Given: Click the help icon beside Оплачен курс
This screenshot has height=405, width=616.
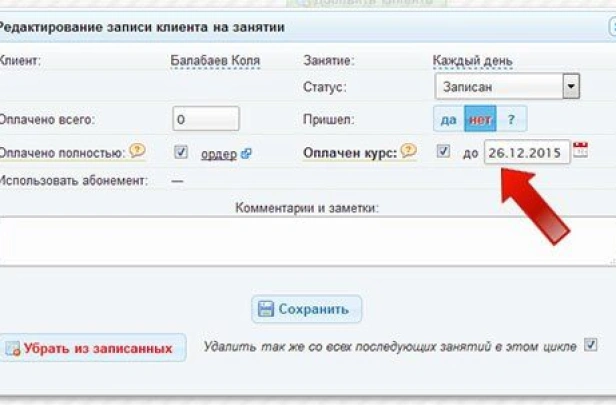Looking at the screenshot, I should 408,152.
